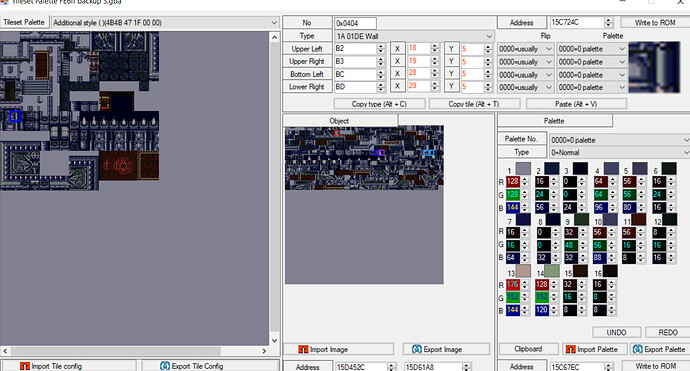Screen dimensions: 690x371
Task: Click tileset panel horizontal scrollbar left arrow
Action: [x=5, y=351]
